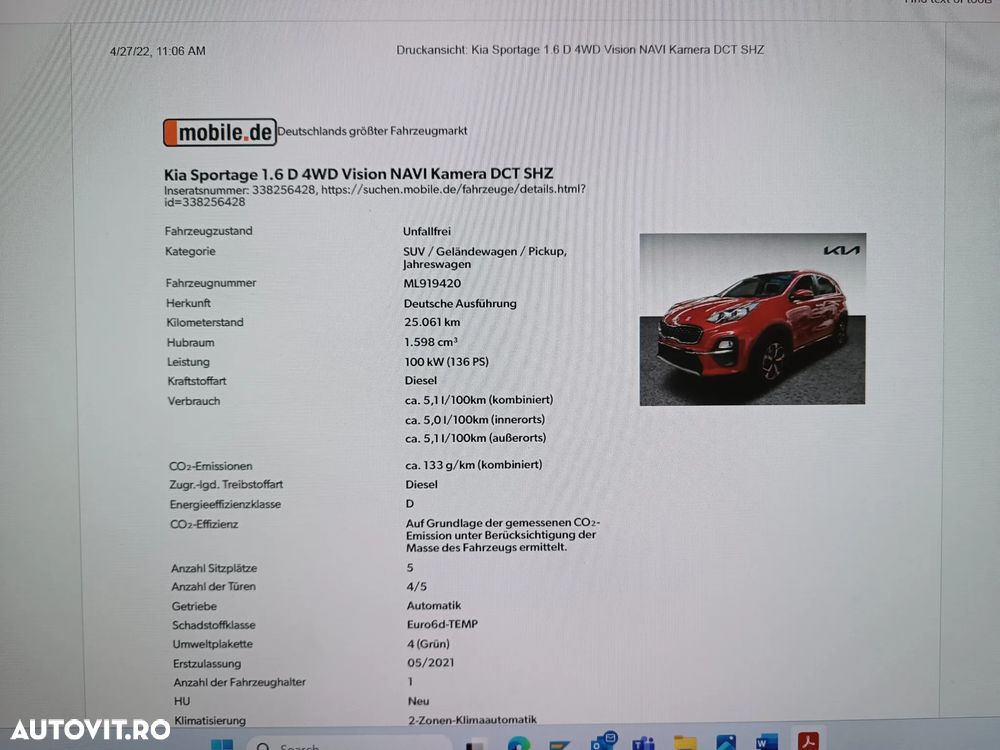
Task: Click the Verbrauch label
Action: click(x=194, y=401)
